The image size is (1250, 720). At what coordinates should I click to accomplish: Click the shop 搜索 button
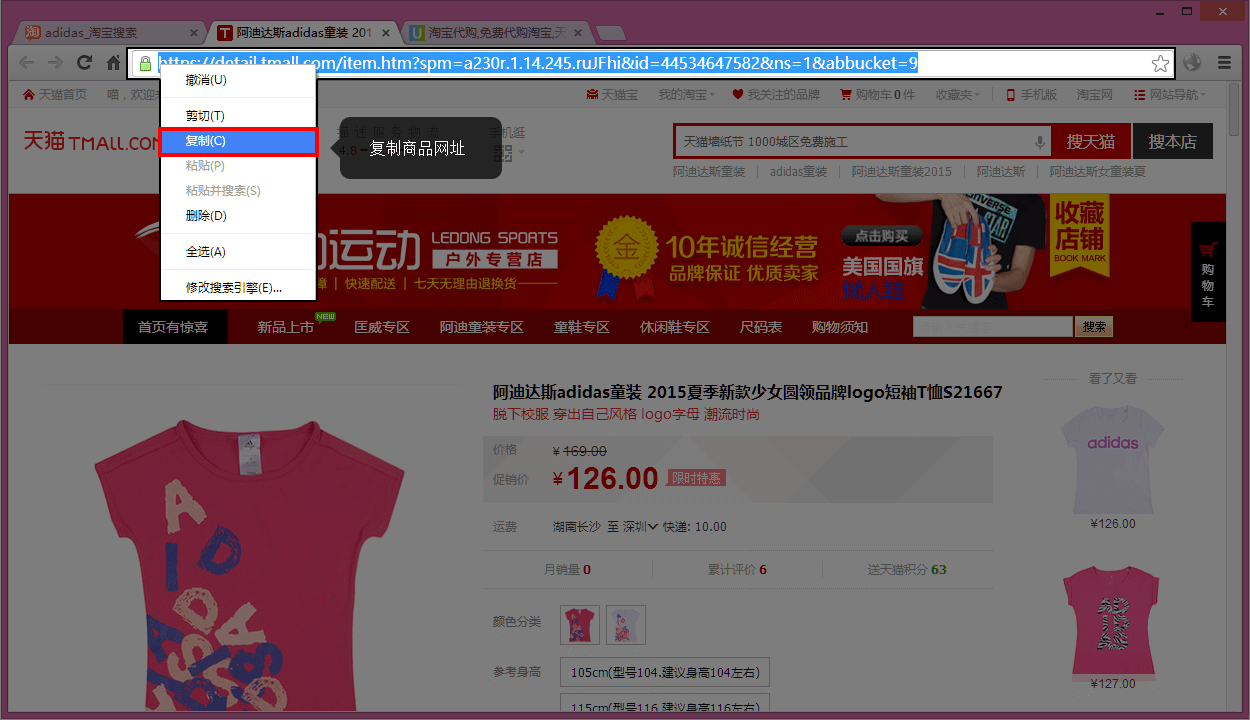[1094, 327]
